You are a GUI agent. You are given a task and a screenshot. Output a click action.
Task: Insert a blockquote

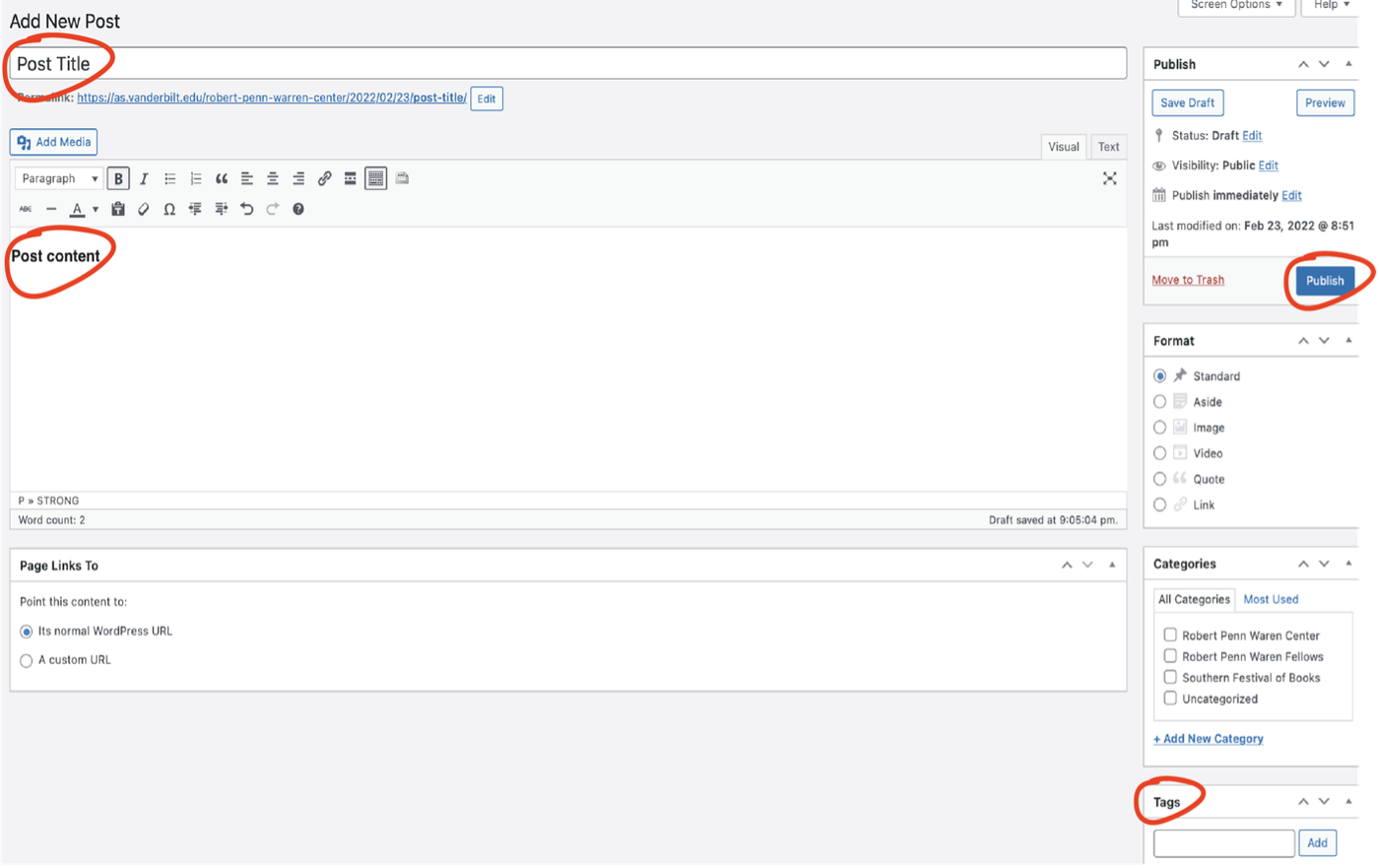tap(223, 178)
